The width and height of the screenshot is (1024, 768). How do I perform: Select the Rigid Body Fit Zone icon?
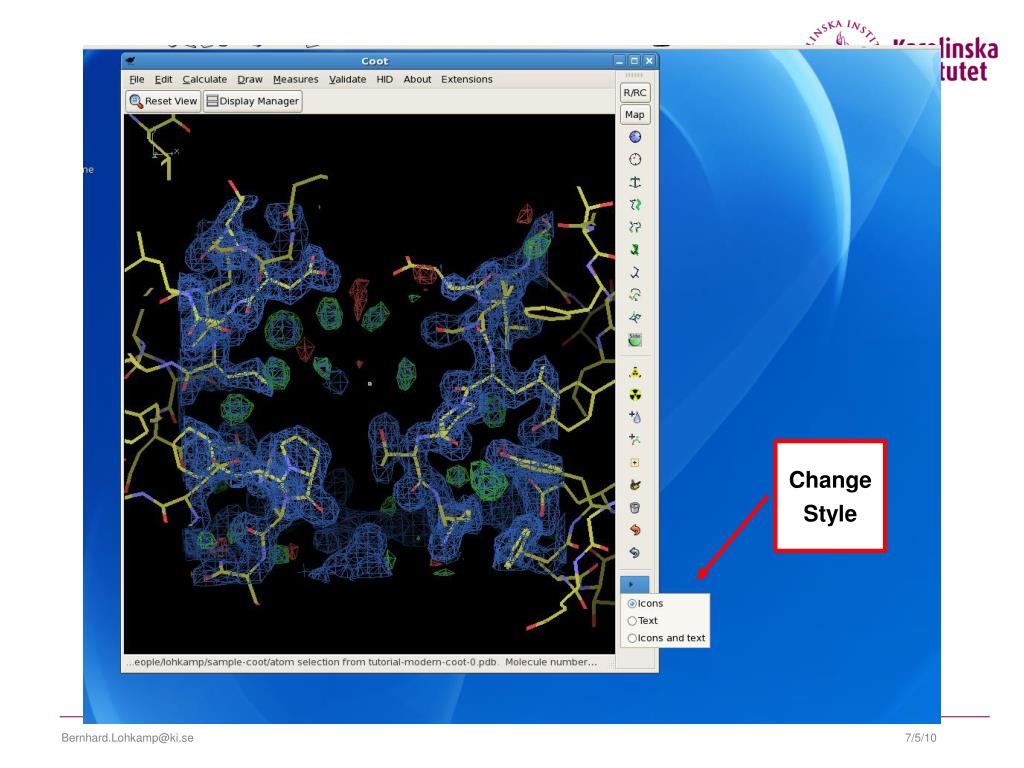point(635,205)
